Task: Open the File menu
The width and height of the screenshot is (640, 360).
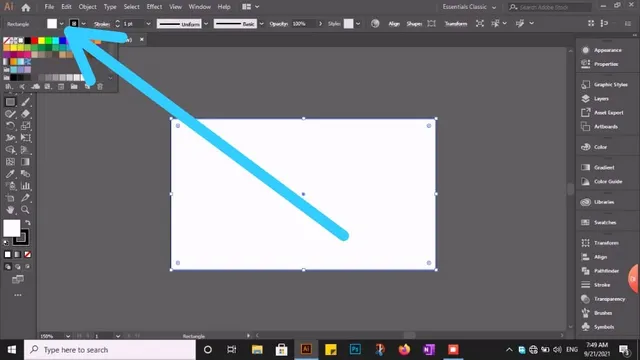Action: (x=49, y=7)
